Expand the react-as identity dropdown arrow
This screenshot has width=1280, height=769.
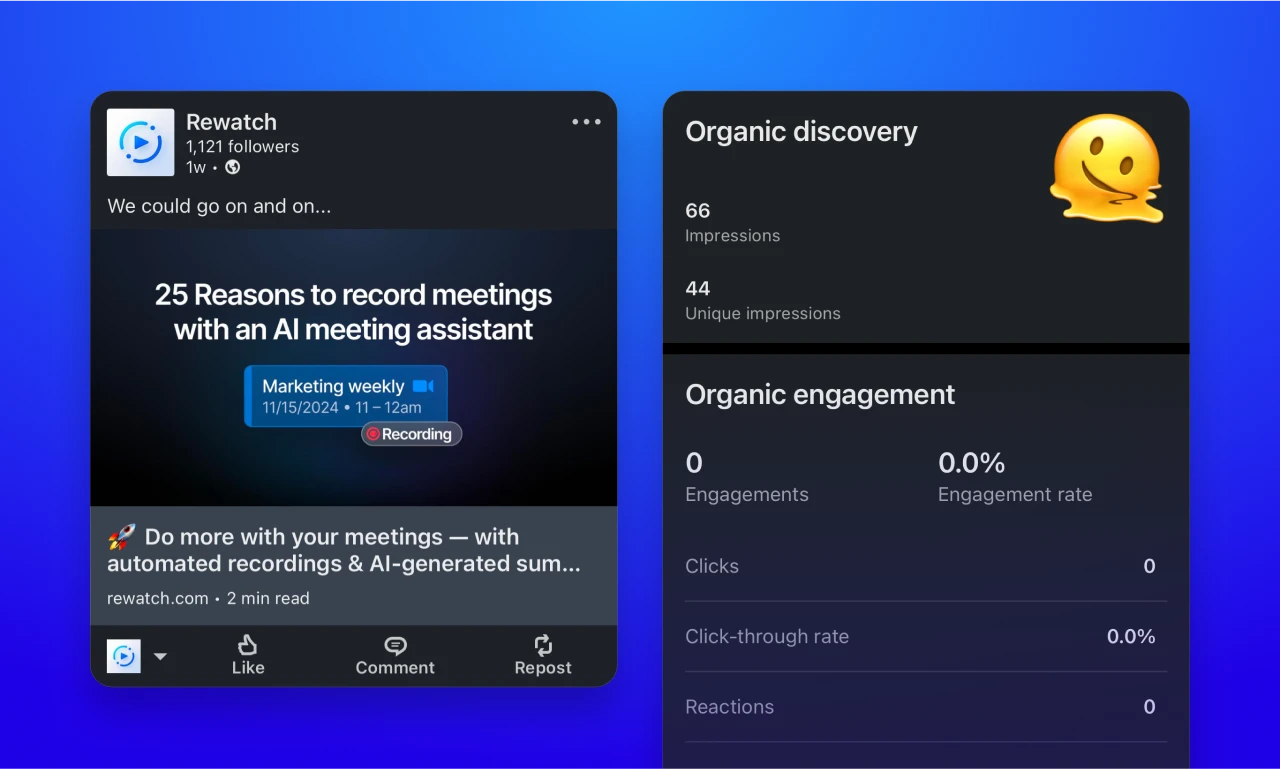point(160,657)
